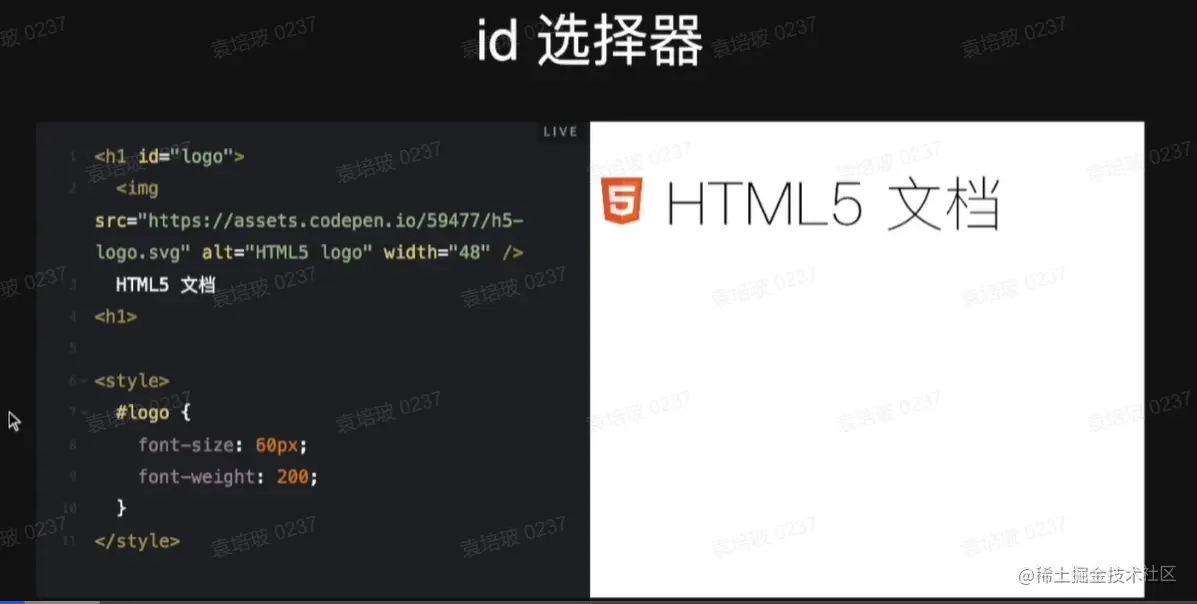Click the opening <h1 tag on line 1

(111, 157)
